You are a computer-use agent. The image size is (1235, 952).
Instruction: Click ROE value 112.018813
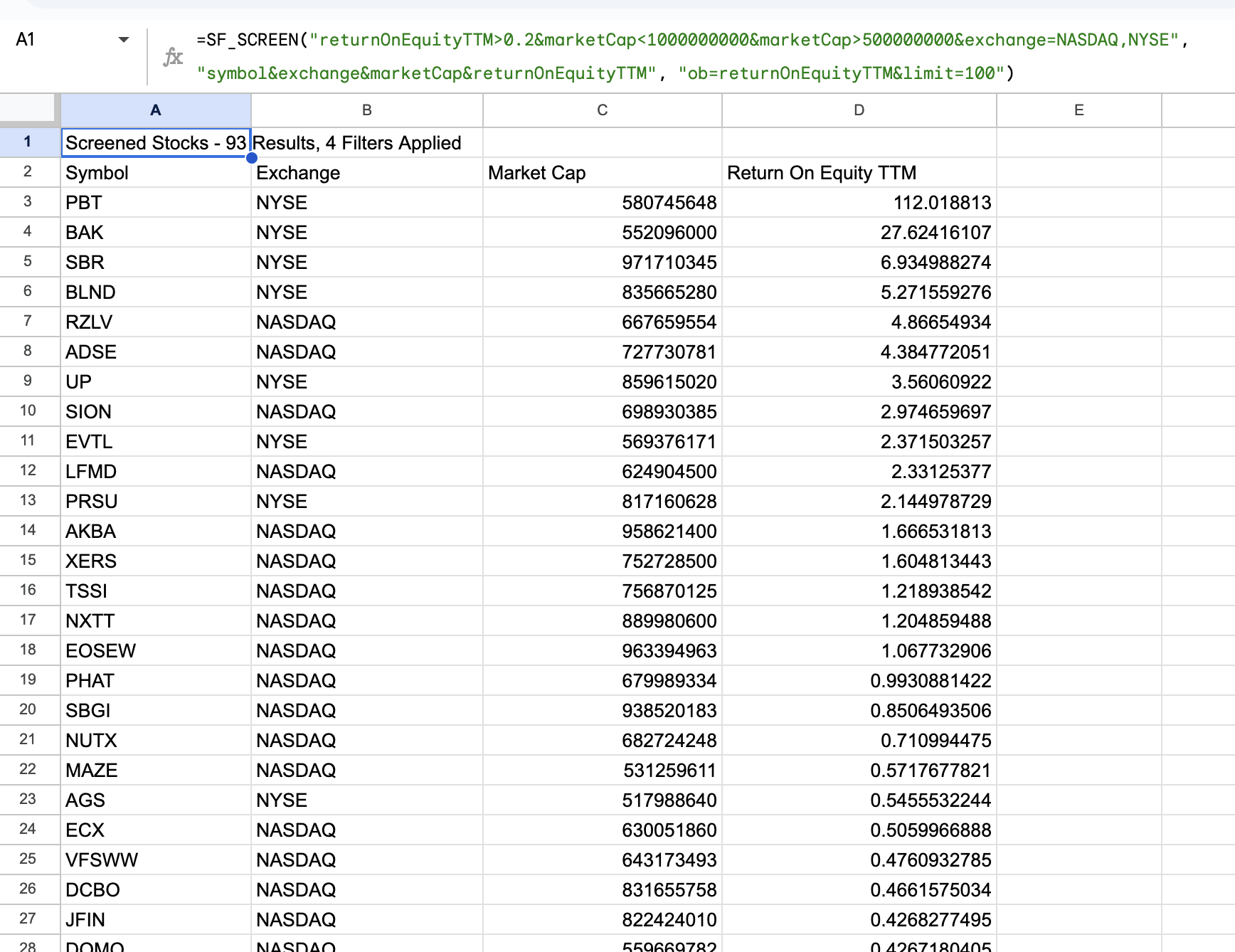point(859,203)
